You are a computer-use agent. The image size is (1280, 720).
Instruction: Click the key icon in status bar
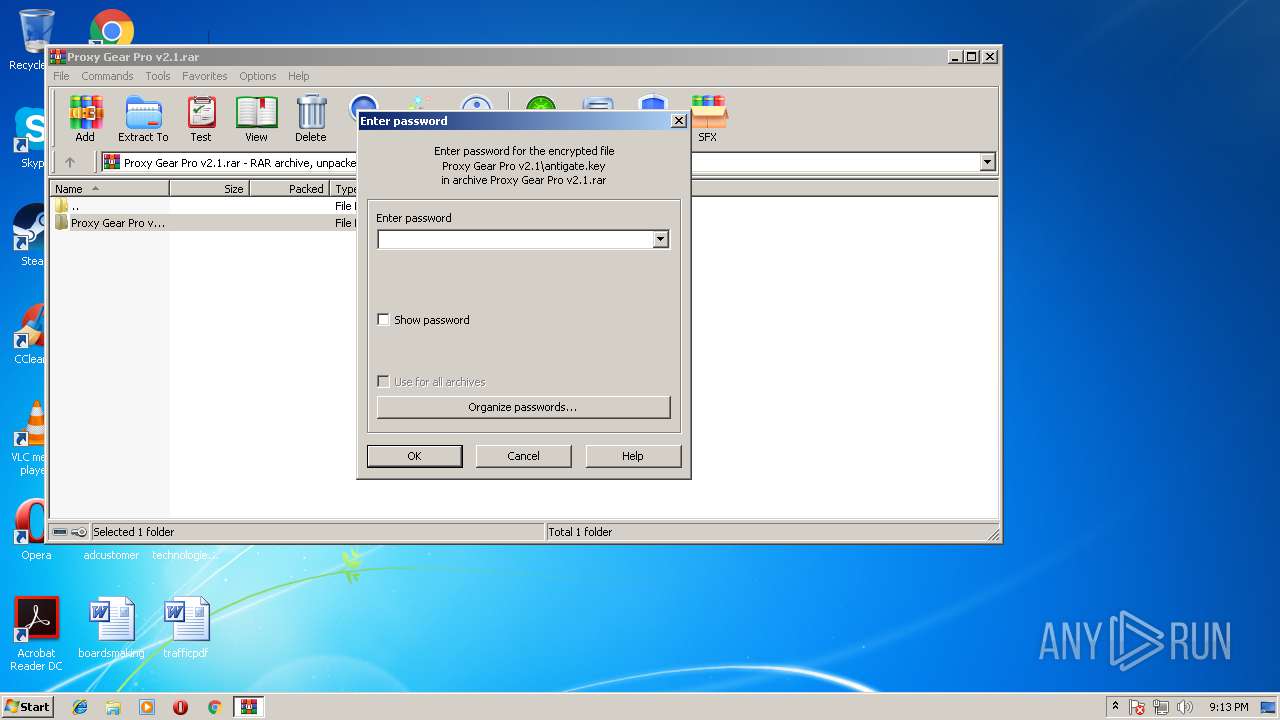(79, 532)
